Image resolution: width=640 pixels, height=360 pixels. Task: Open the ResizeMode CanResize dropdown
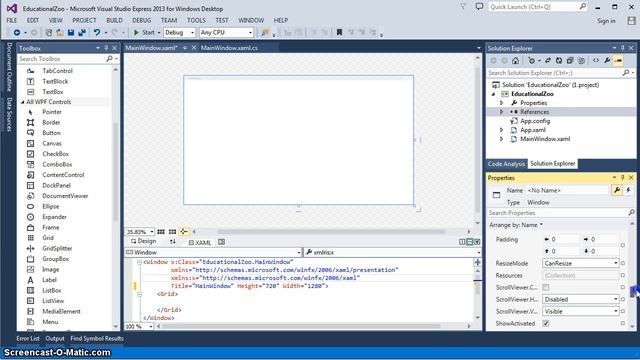point(580,263)
